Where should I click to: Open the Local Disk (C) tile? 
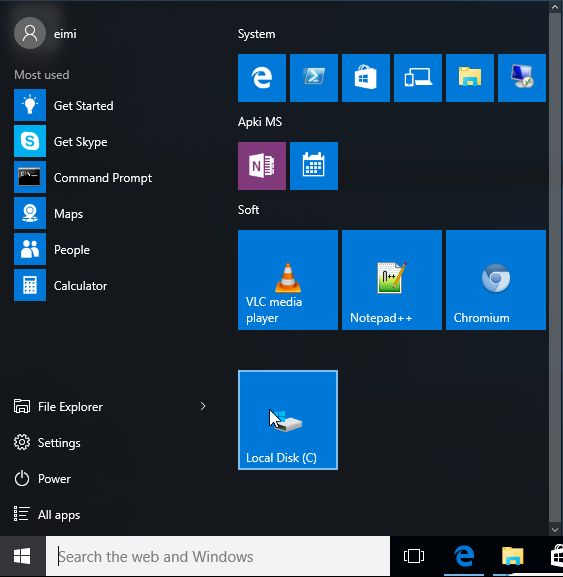pyautogui.click(x=288, y=420)
